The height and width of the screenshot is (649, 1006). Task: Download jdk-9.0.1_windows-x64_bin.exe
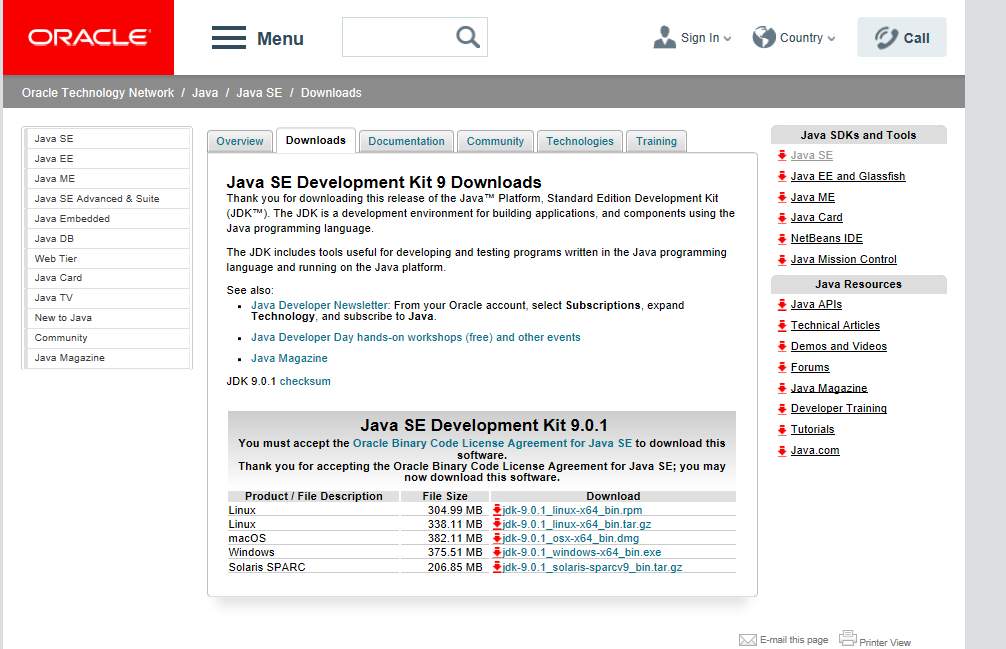click(x=582, y=552)
